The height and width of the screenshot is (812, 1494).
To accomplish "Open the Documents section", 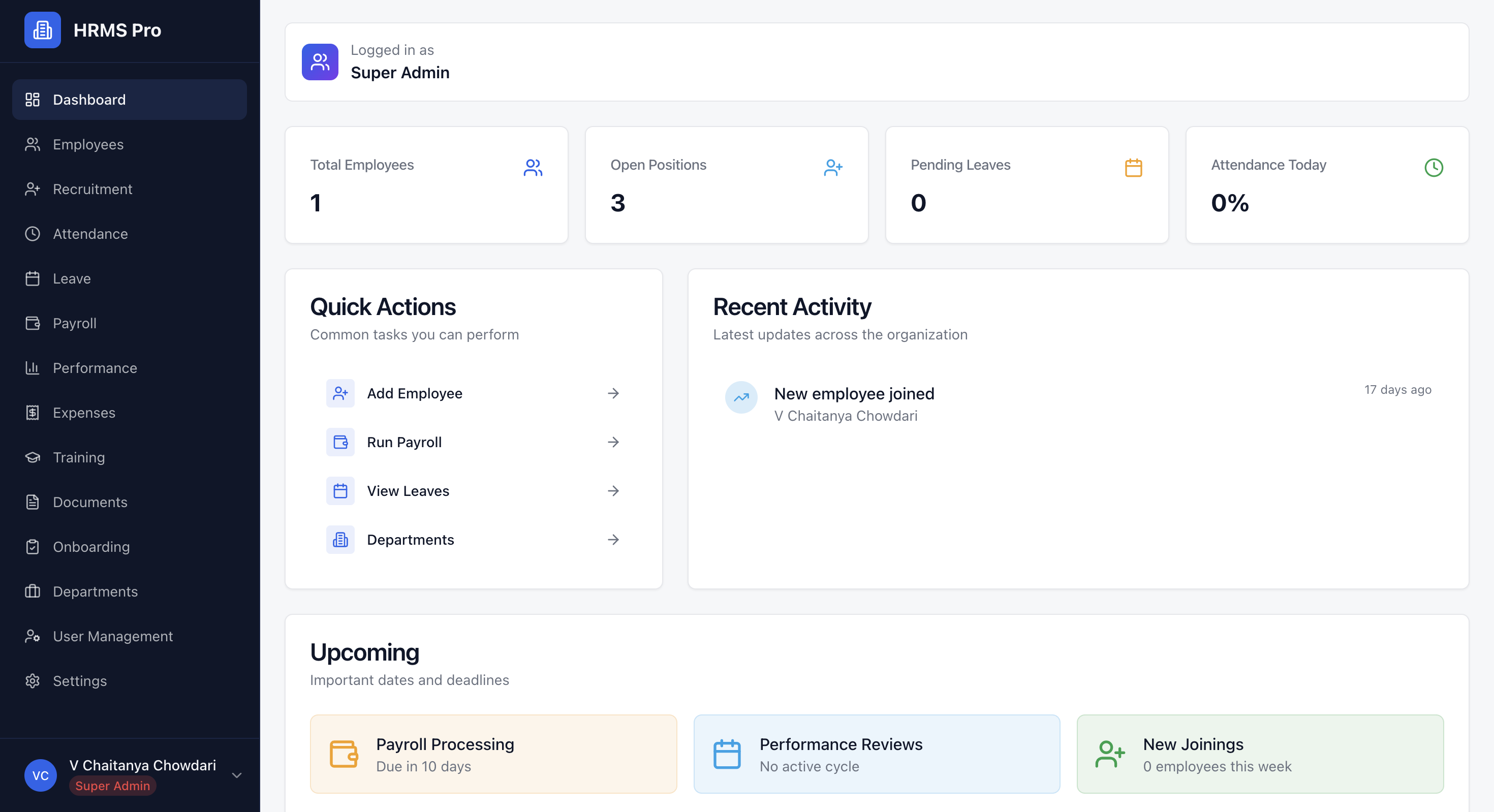I will coord(130,502).
